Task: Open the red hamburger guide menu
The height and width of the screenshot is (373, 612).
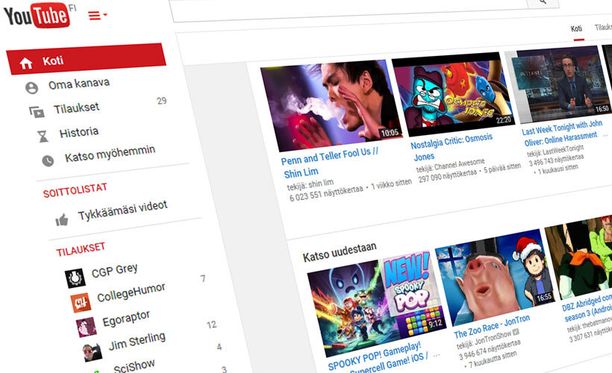Action: [97, 15]
